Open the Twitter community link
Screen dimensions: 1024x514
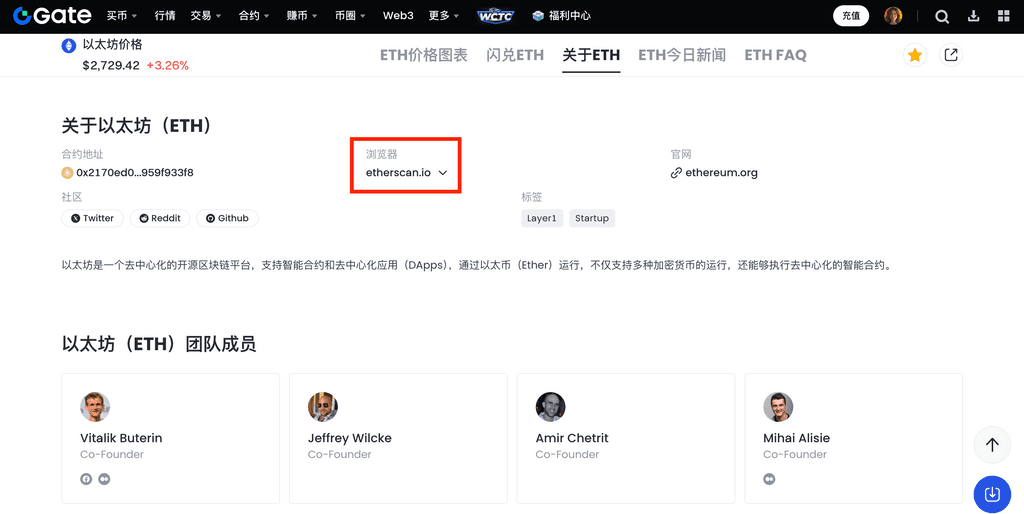pos(92,218)
